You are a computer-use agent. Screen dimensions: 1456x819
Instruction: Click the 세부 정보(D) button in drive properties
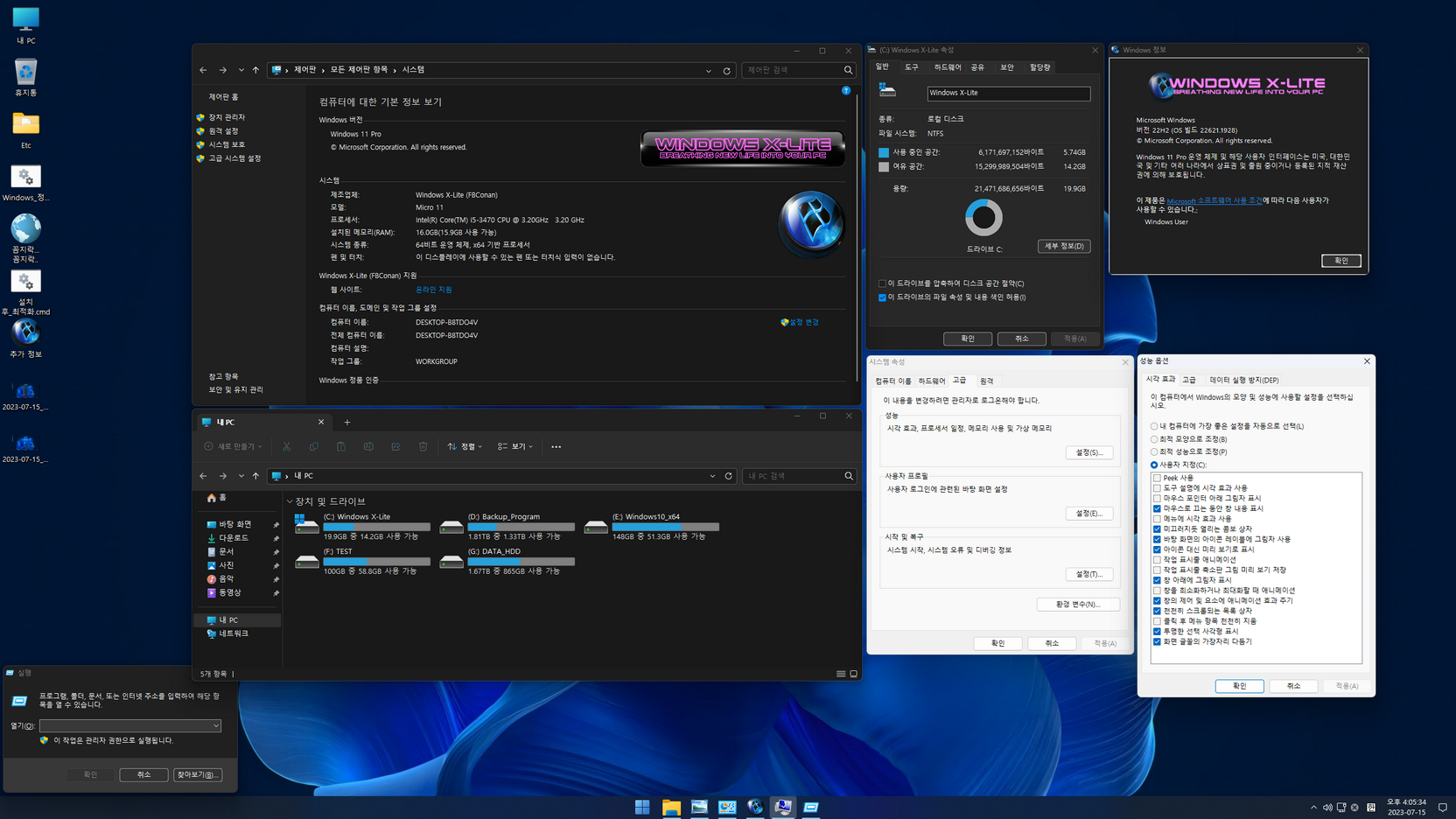coord(1064,247)
